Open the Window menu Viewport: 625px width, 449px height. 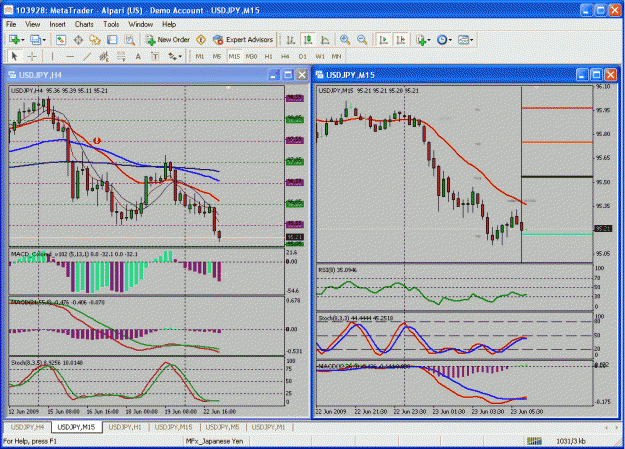[x=140, y=24]
